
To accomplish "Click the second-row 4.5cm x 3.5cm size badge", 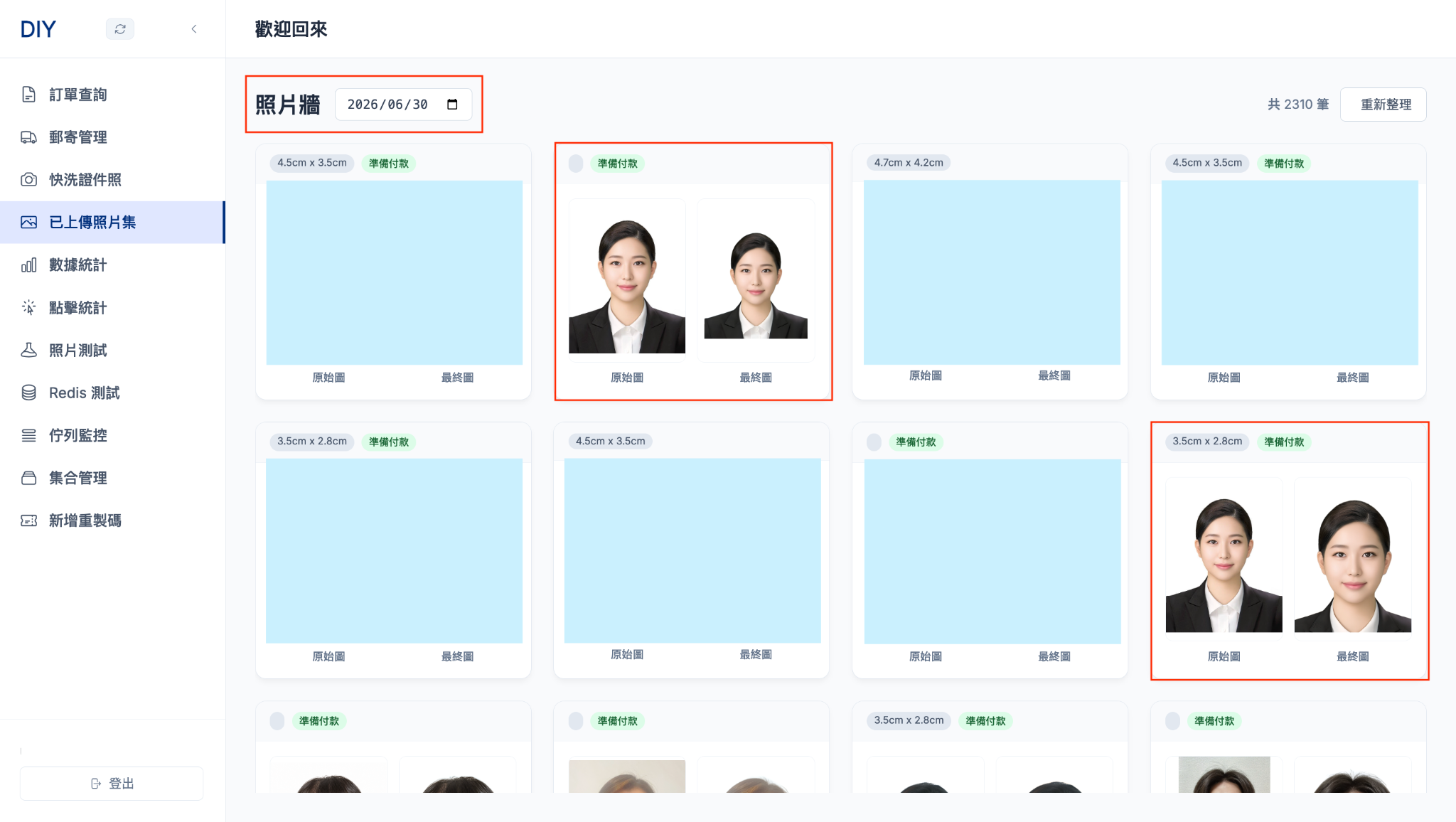I will (611, 442).
